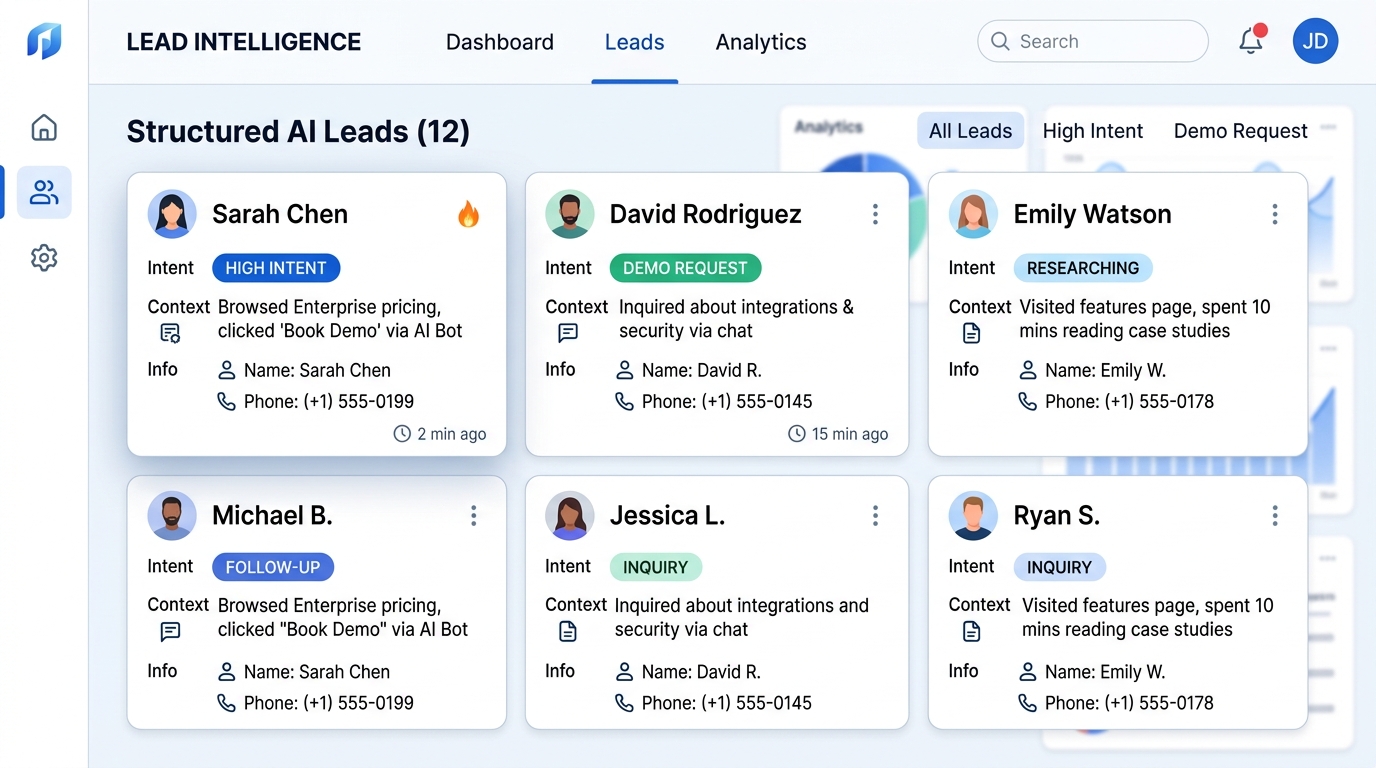This screenshot has height=768, width=1376.
Task: Click phone icon on David Rodriguez card
Action: (x=625, y=401)
